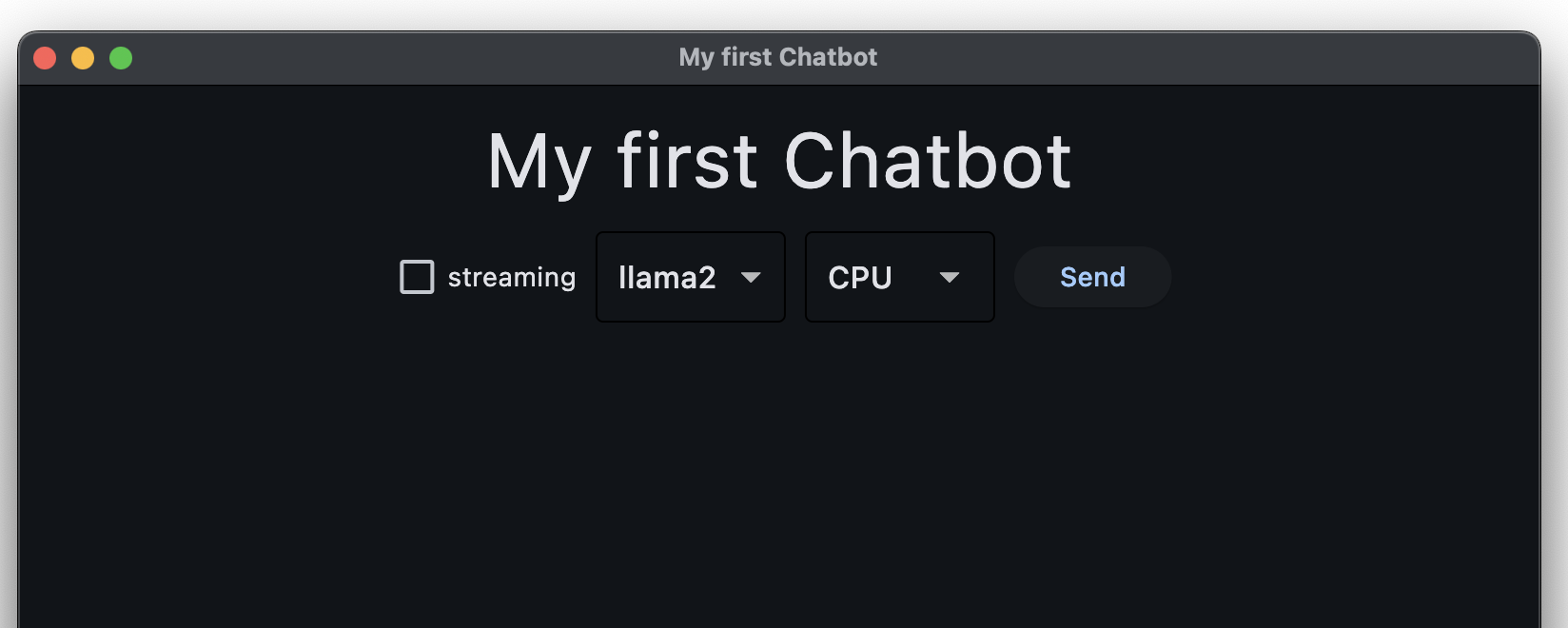
Task: Close the window with the red button
Action: pyautogui.click(x=45, y=58)
